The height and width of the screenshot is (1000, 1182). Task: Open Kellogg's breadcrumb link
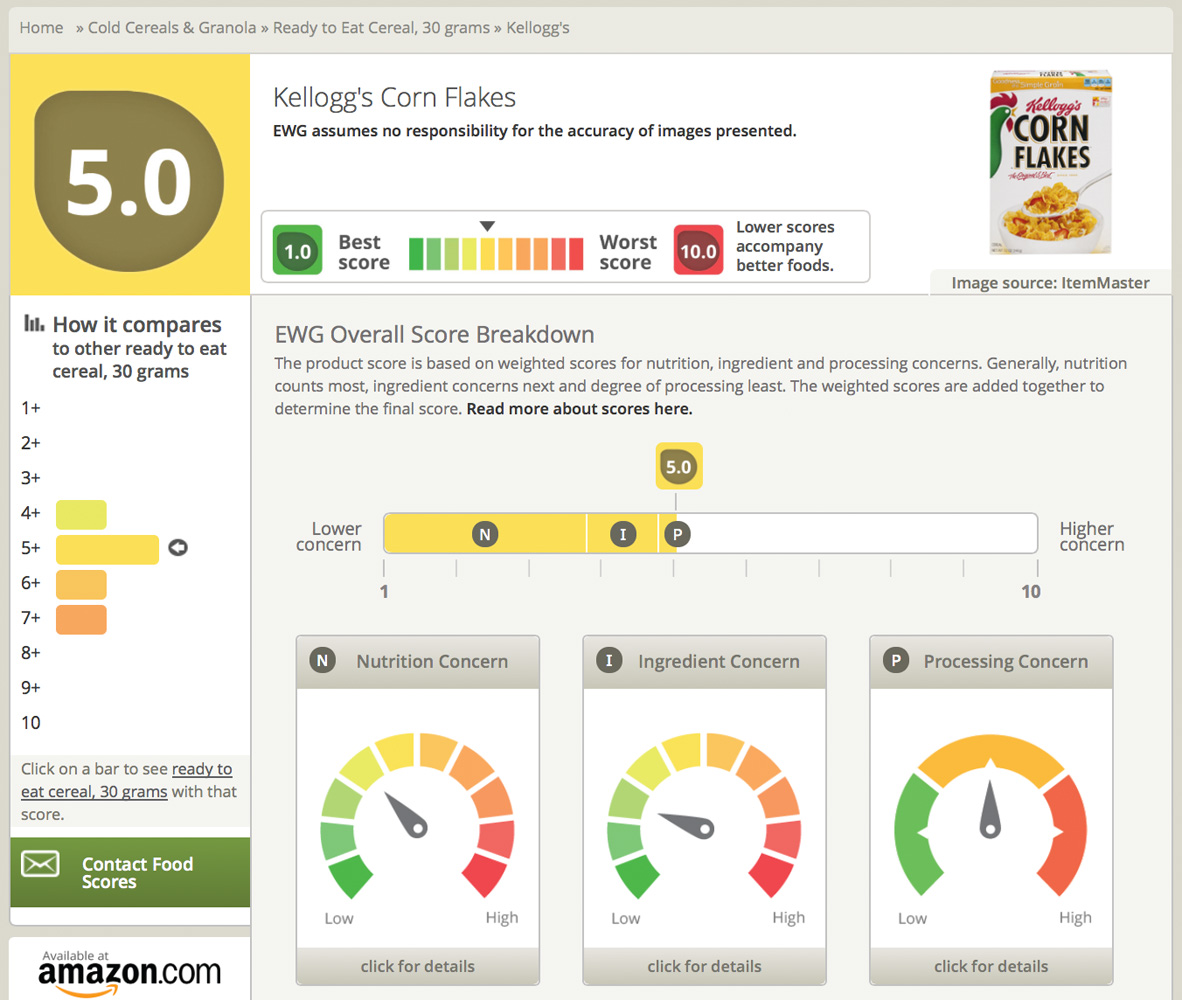point(537,28)
